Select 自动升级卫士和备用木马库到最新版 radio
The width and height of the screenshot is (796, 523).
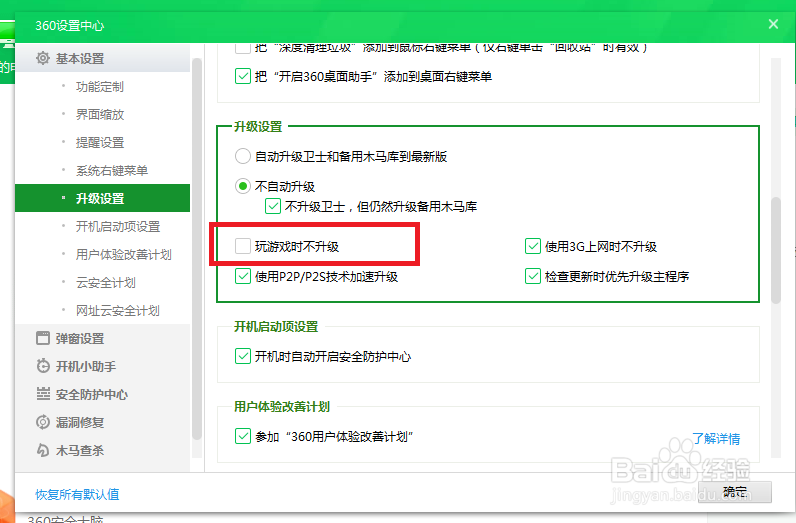coord(243,156)
